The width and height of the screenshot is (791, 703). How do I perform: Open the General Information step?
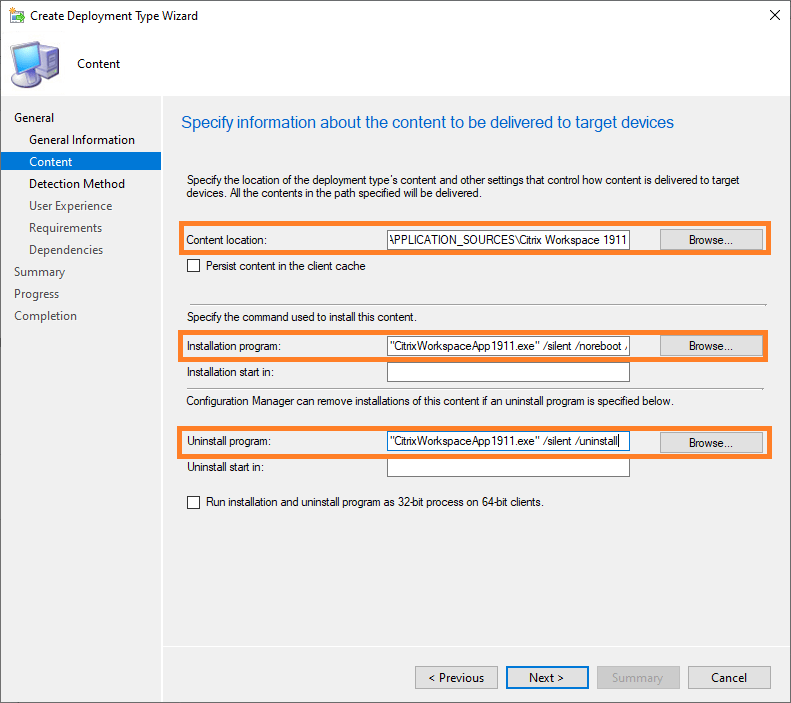pos(82,140)
